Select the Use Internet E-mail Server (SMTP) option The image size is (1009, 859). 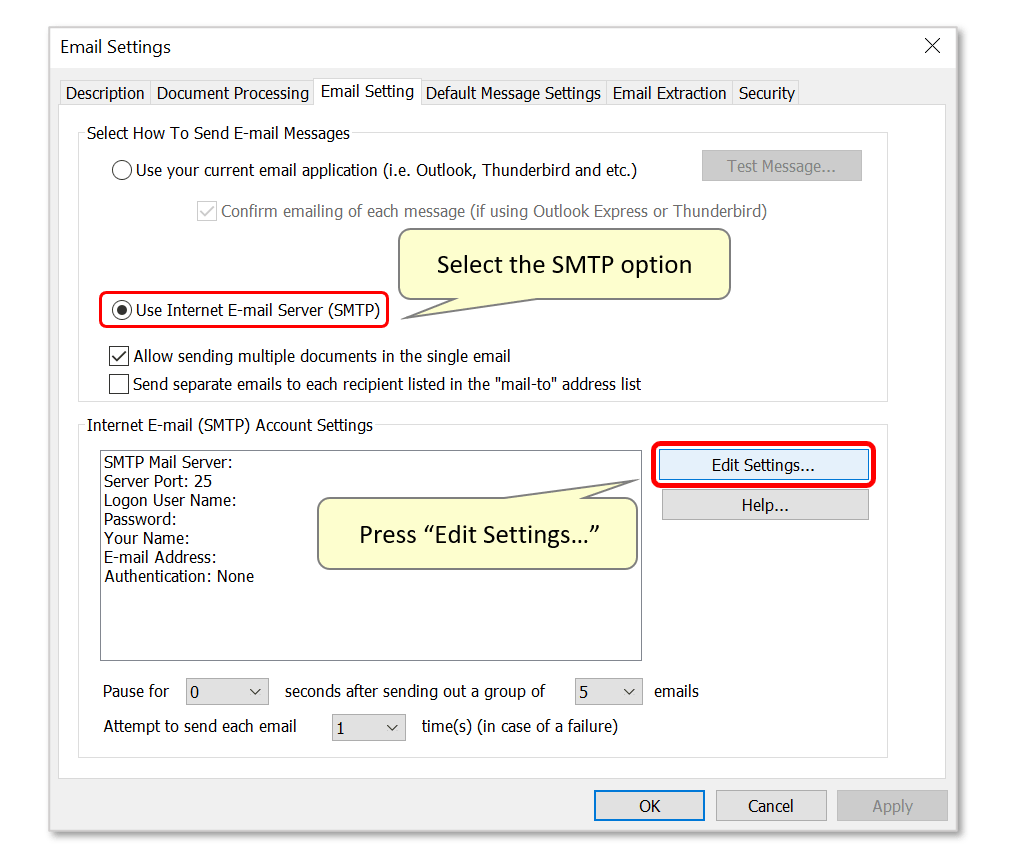[x=121, y=310]
